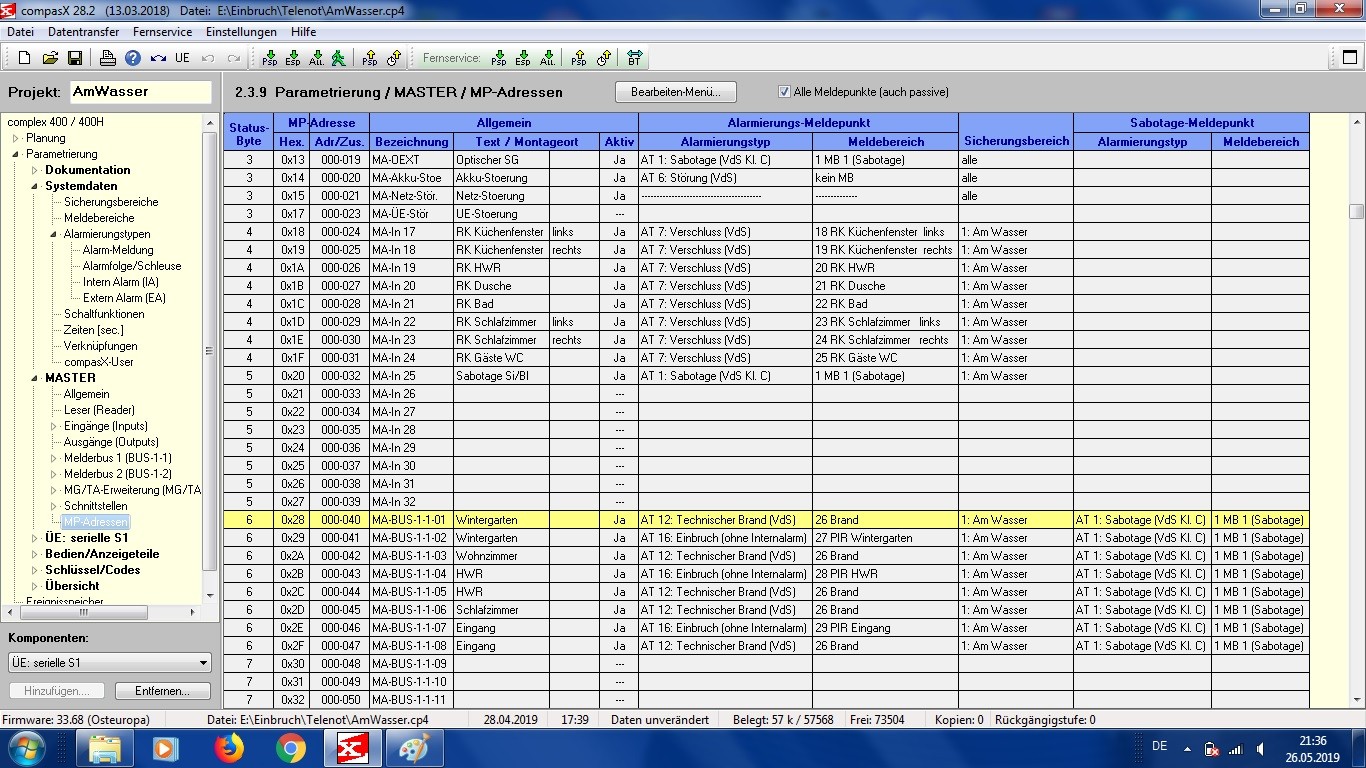Click the green running man icon
The image size is (1366, 768).
tap(339, 58)
